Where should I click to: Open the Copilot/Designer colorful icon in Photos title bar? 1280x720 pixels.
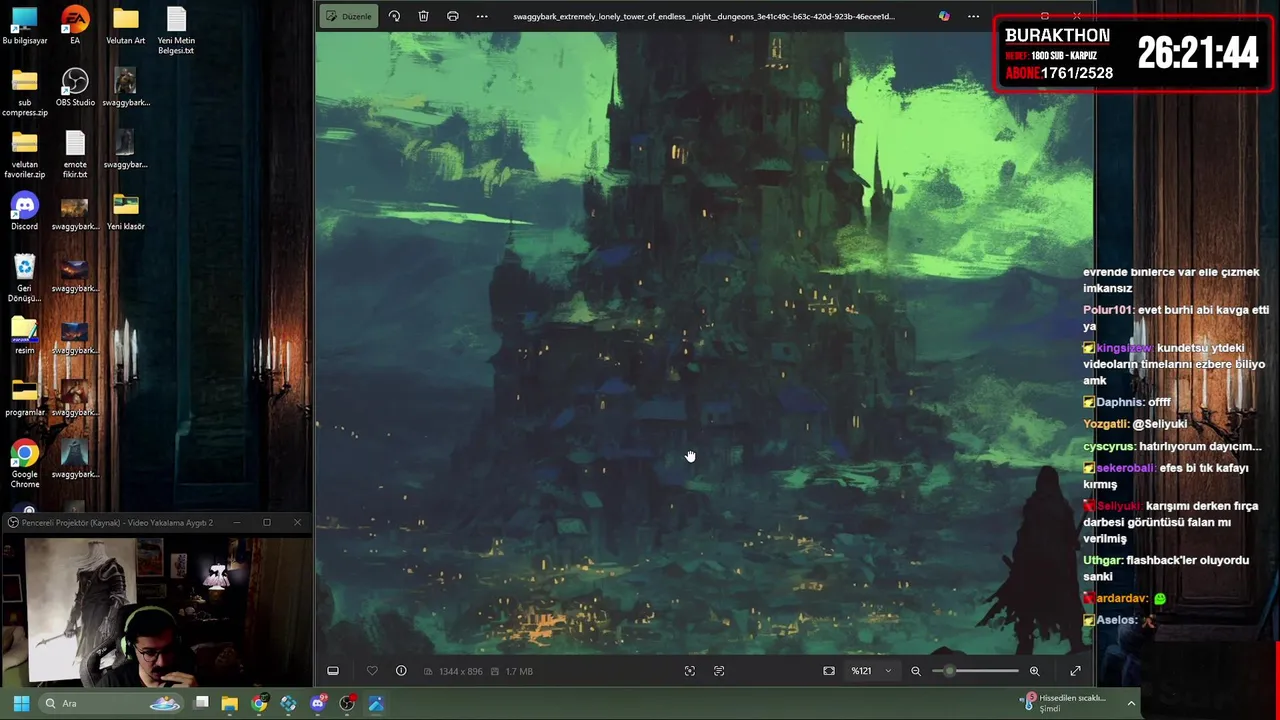(x=944, y=16)
